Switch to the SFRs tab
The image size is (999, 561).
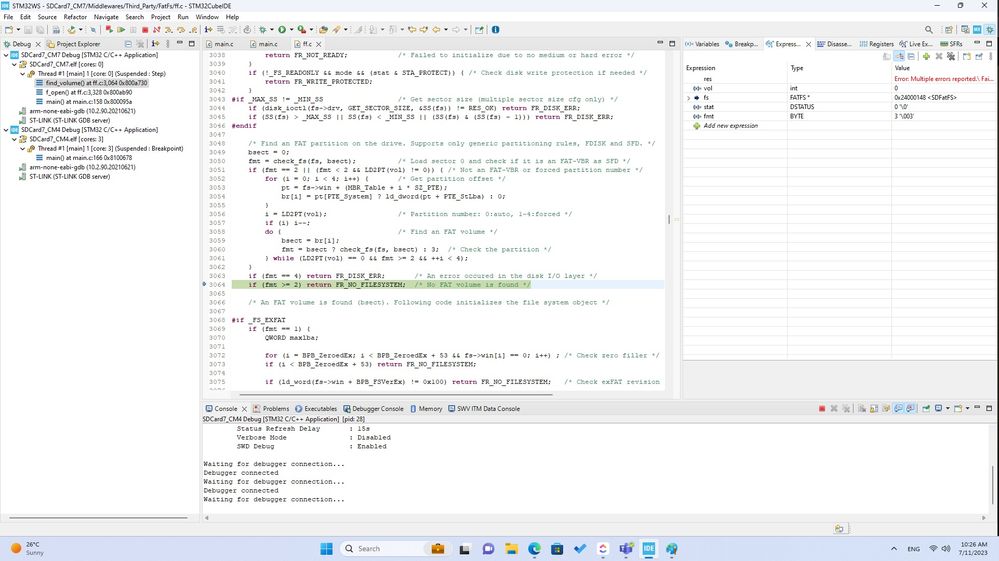tap(952, 44)
